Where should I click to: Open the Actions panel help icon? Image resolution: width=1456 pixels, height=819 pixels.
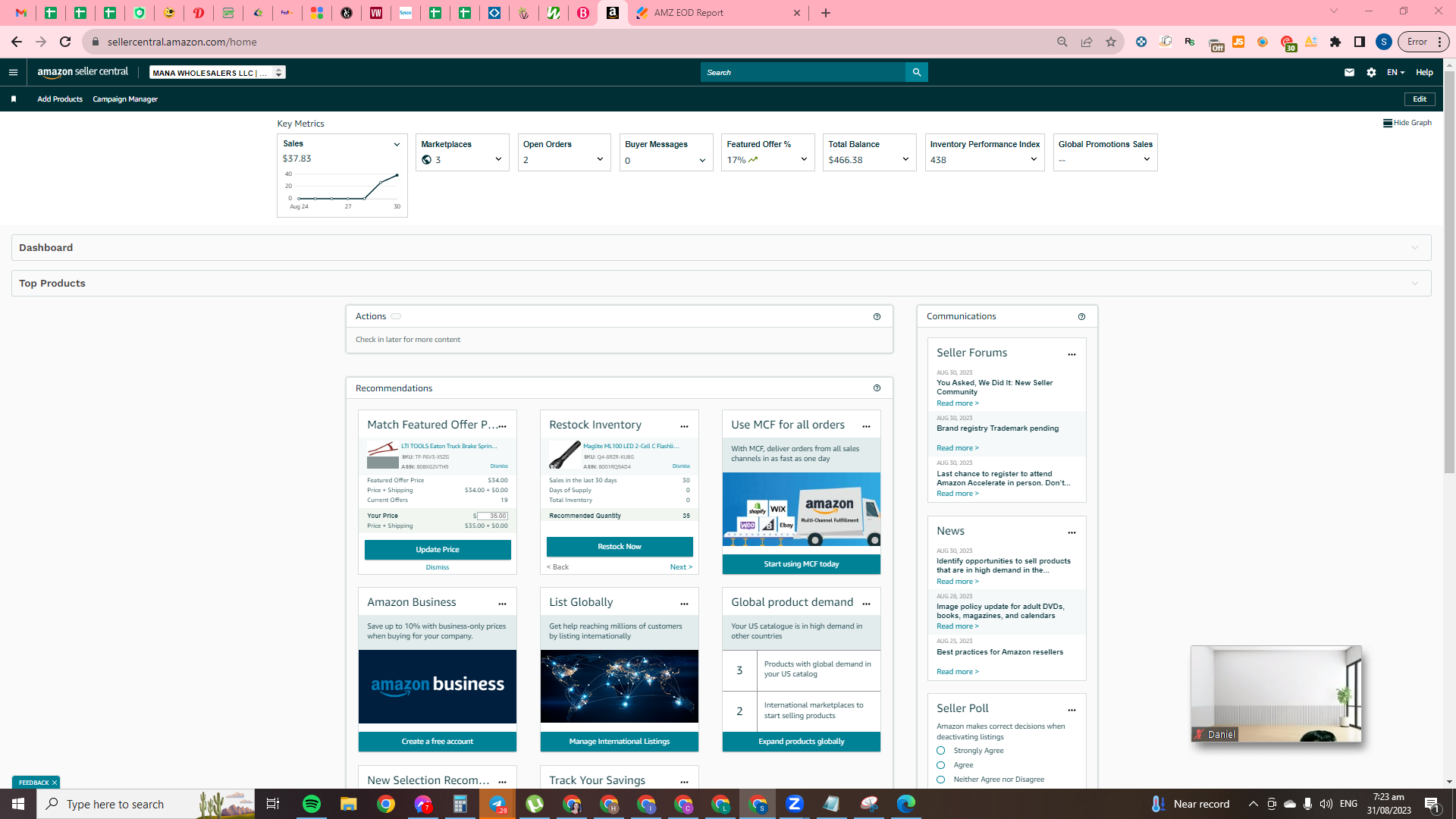[x=877, y=317]
